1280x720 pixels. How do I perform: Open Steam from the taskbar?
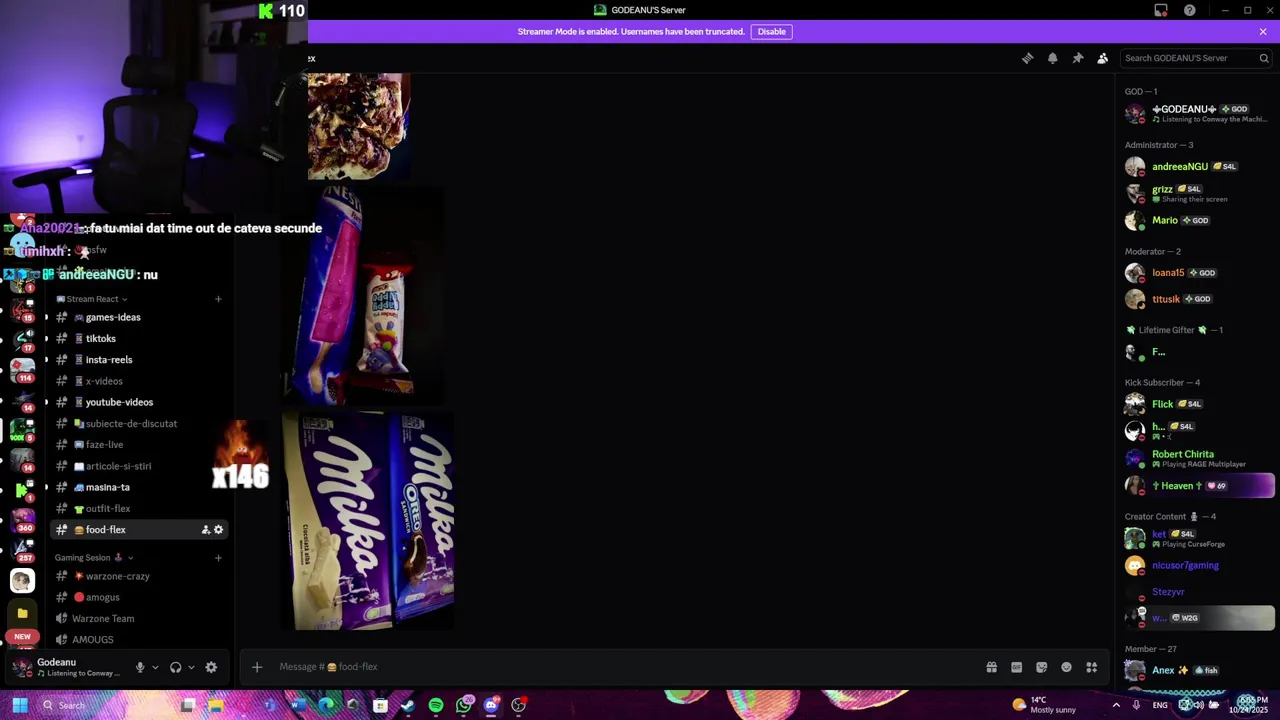click(408, 705)
